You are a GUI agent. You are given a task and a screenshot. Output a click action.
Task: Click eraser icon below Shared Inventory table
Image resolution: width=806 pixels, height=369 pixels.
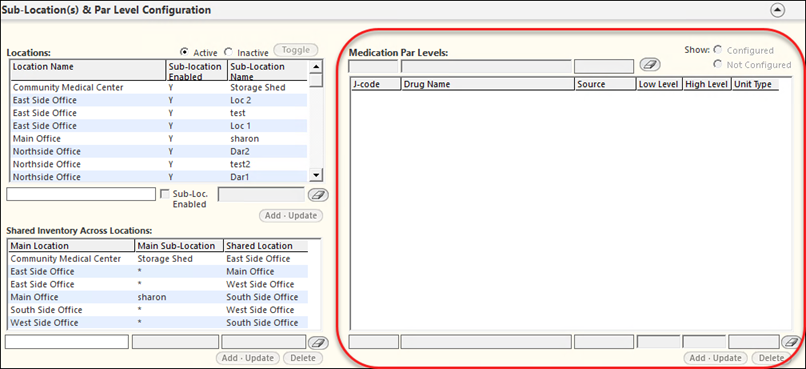[x=318, y=342]
